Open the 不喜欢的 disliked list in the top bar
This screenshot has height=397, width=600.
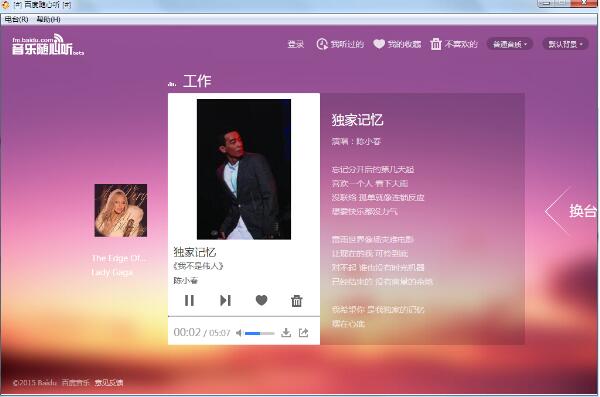point(454,44)
